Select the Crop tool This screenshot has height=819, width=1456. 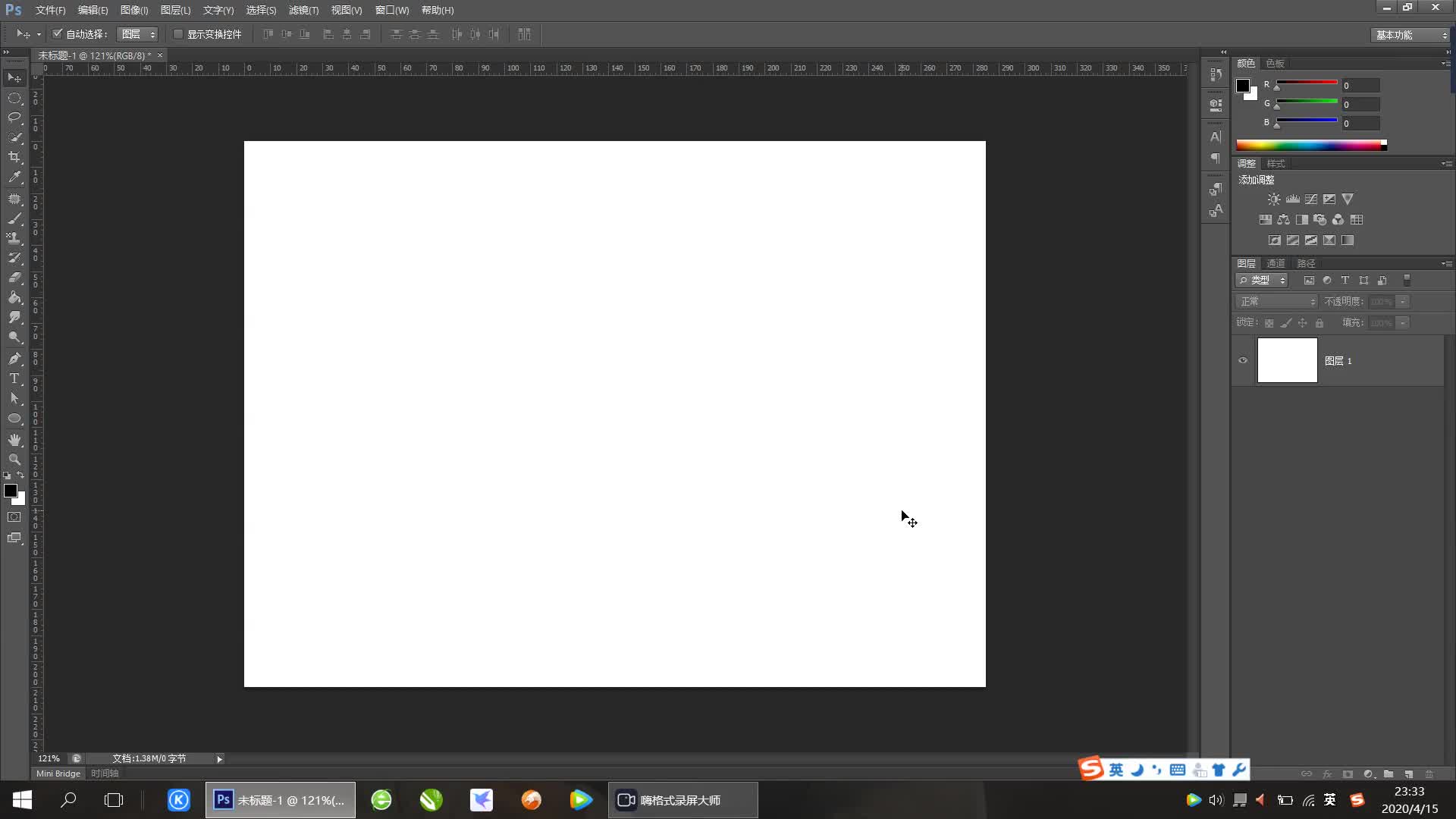click(x=14, y=157)
